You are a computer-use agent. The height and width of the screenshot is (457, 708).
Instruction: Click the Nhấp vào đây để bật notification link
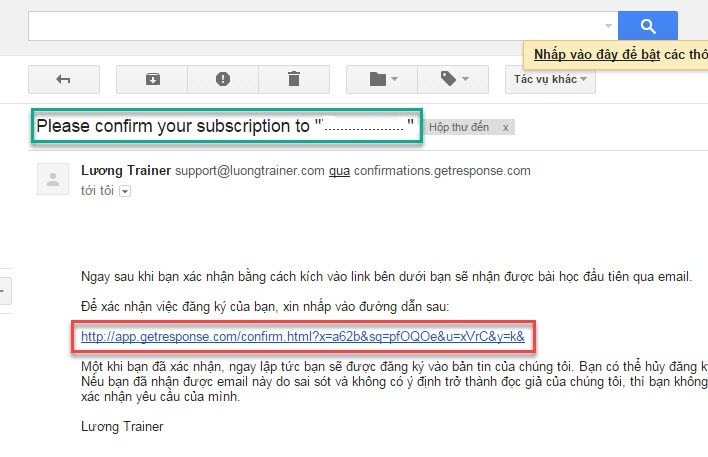click(596, 55)
